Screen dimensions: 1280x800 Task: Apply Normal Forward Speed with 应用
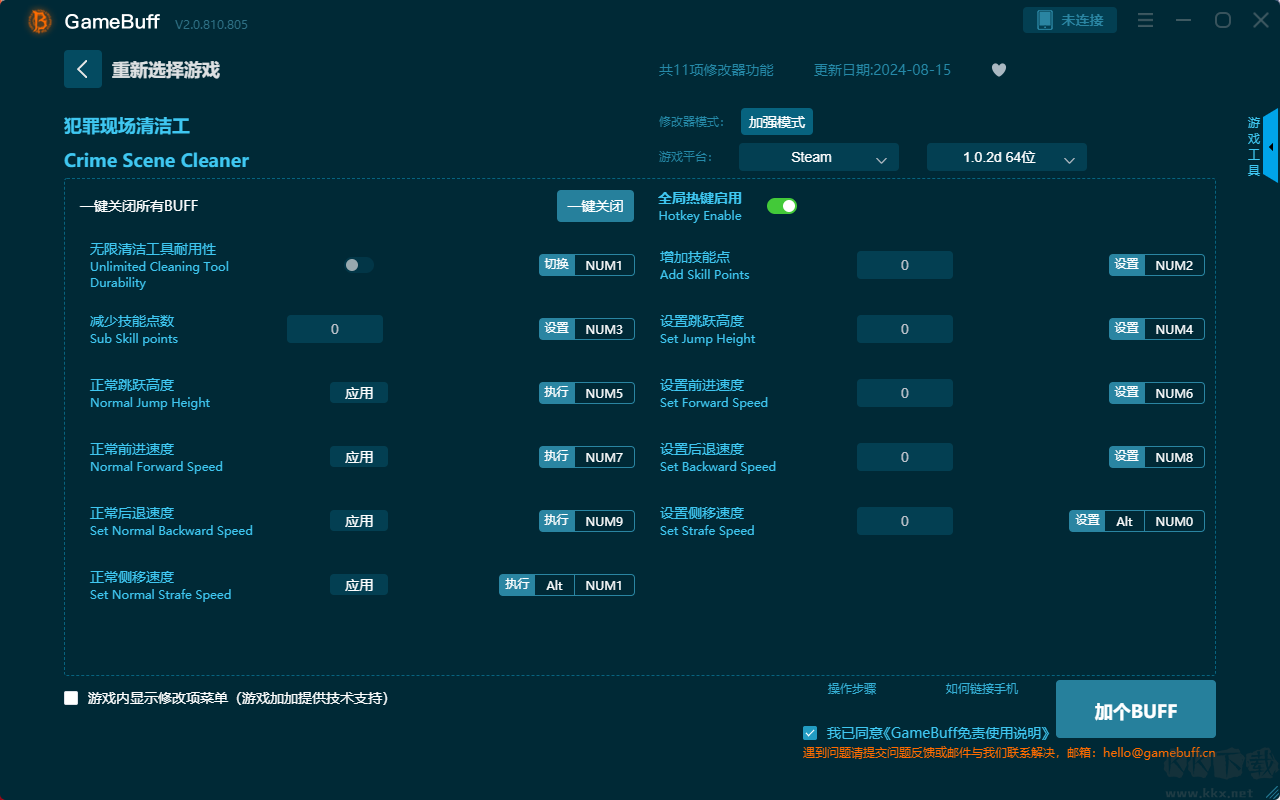pyautogui.click(x=359, y=457)
